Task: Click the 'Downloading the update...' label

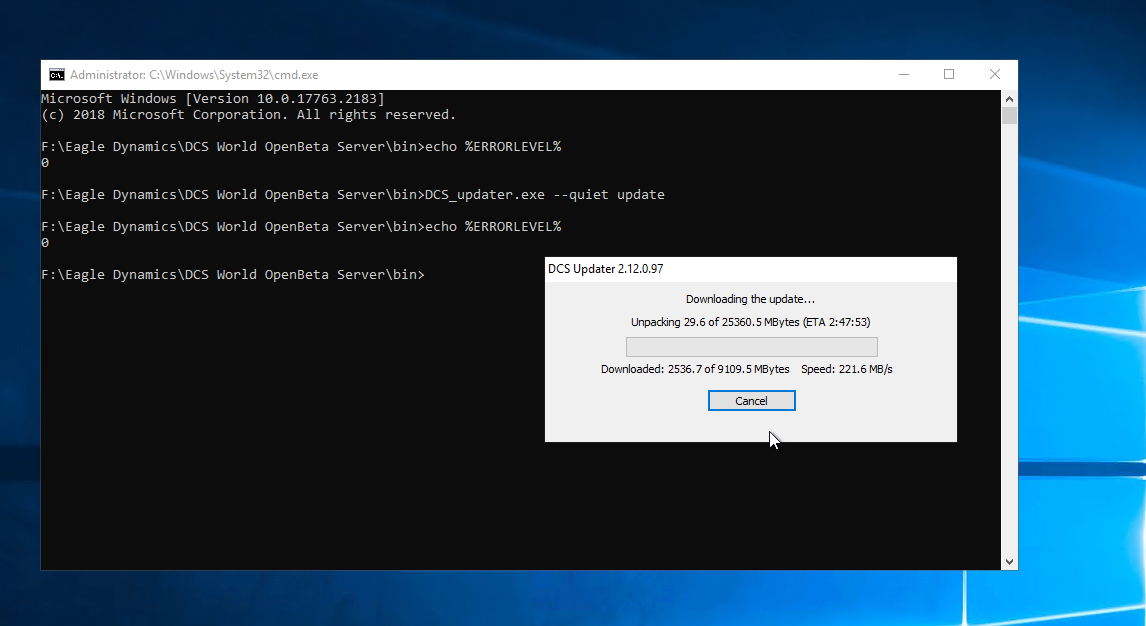Action: [750, 299]
